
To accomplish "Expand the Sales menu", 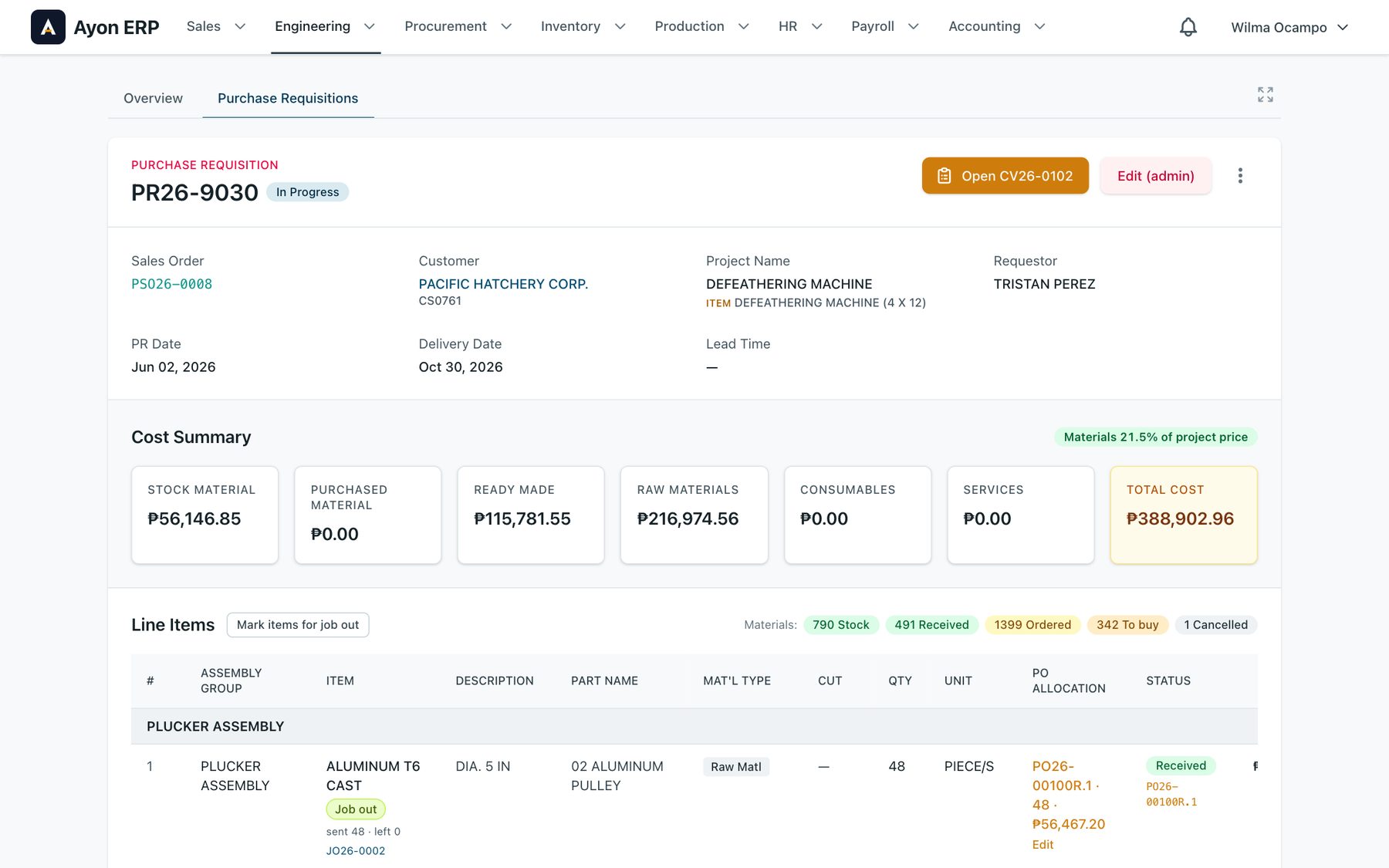I will click(x=216, y=26).
